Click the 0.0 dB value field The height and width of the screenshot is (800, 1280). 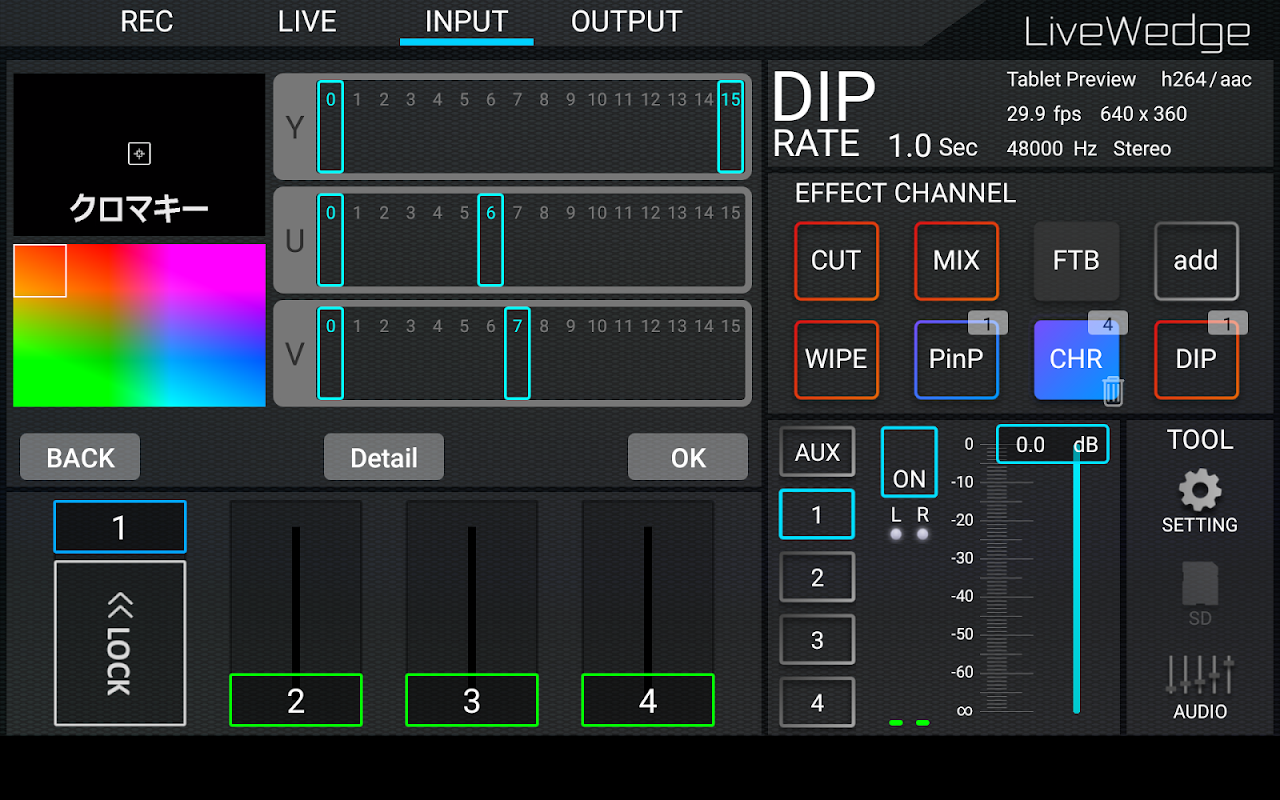(x=1053, y=444)
